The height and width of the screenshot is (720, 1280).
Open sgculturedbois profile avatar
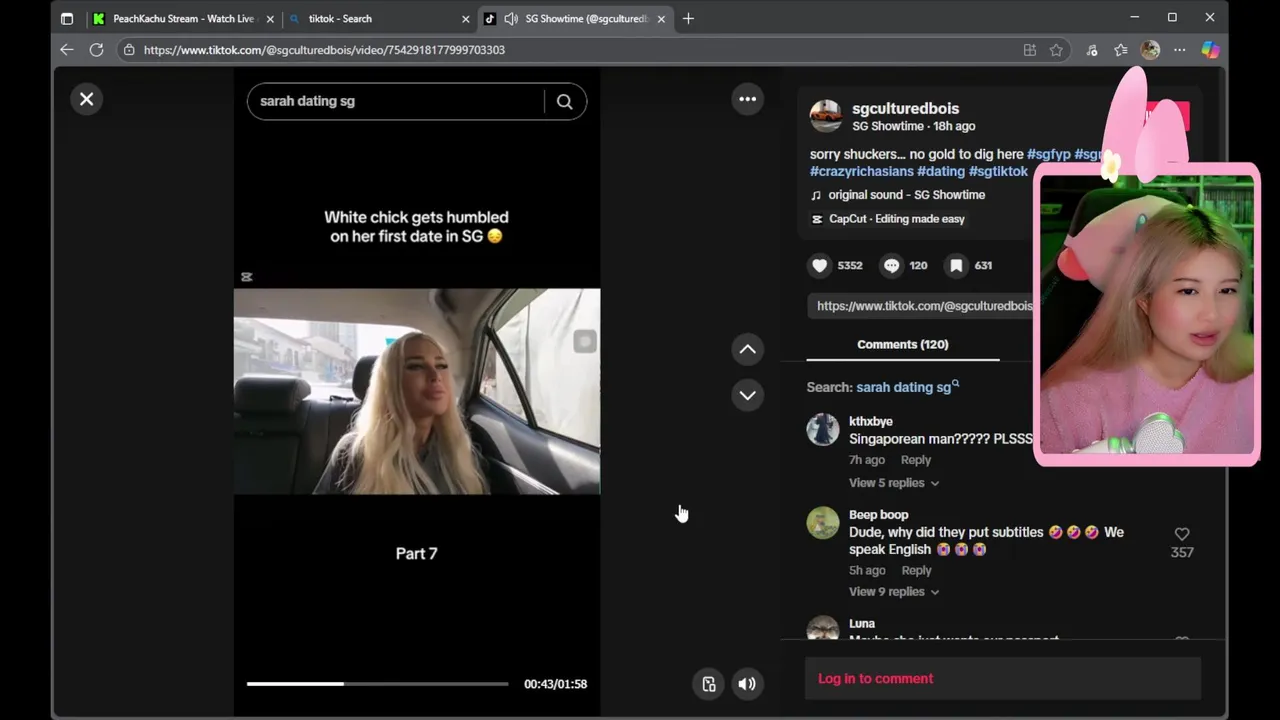825,116
